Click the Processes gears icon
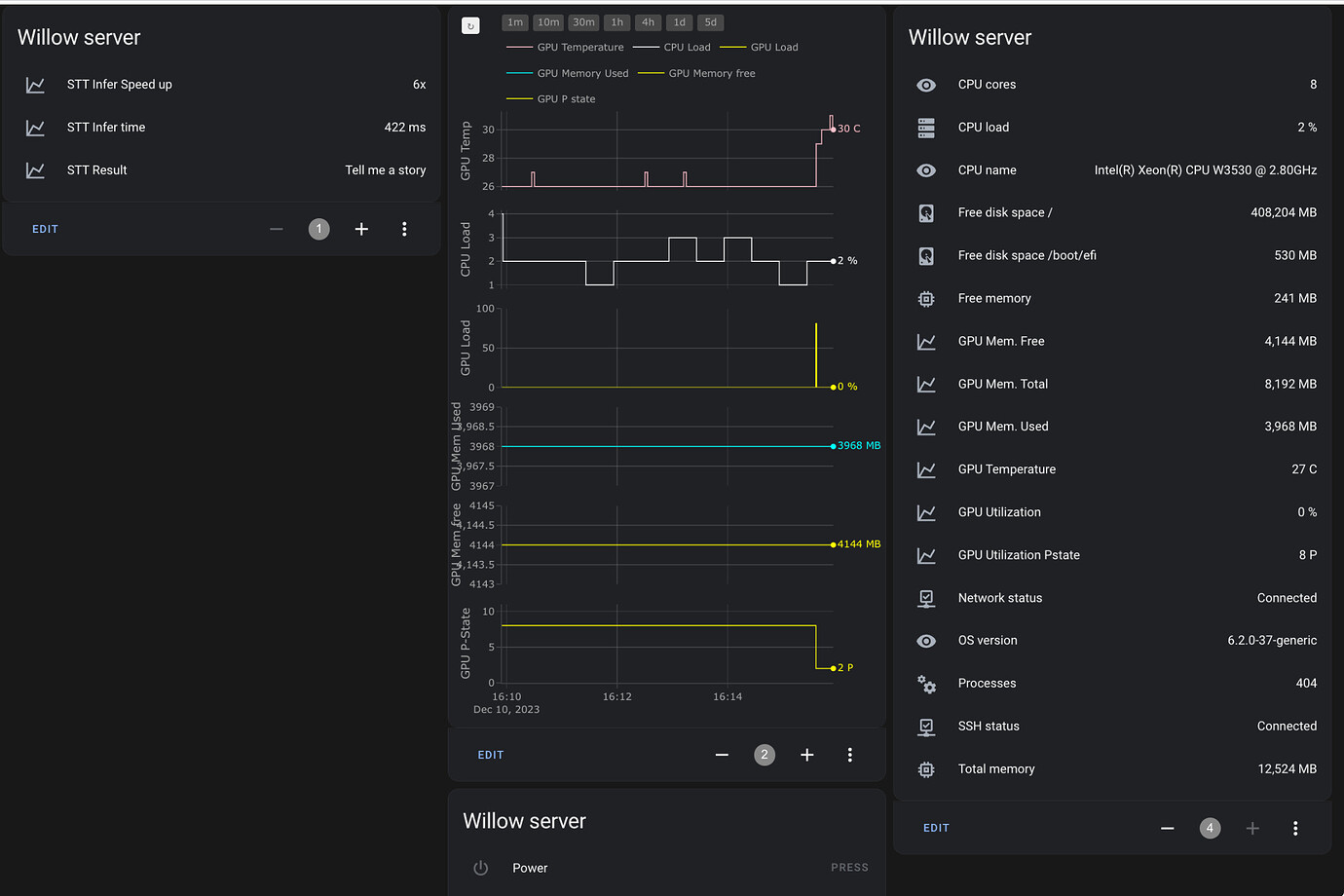This screenshot has width=1344, height=896. (926, 684)
